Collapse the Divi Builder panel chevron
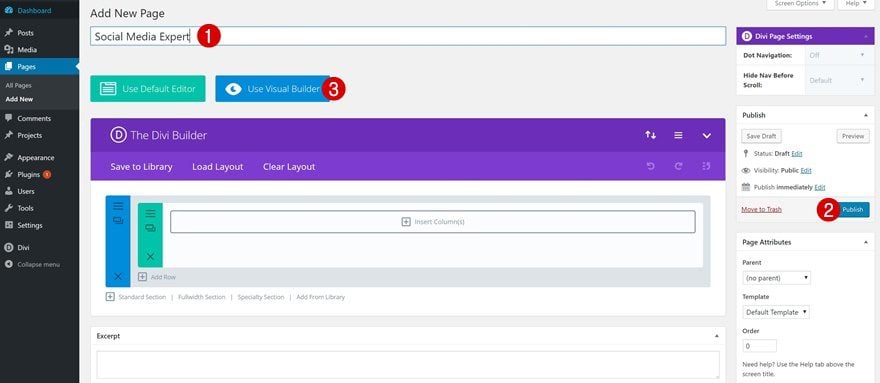The width and height of the screenshot is (880, 383). coord(707,136)
